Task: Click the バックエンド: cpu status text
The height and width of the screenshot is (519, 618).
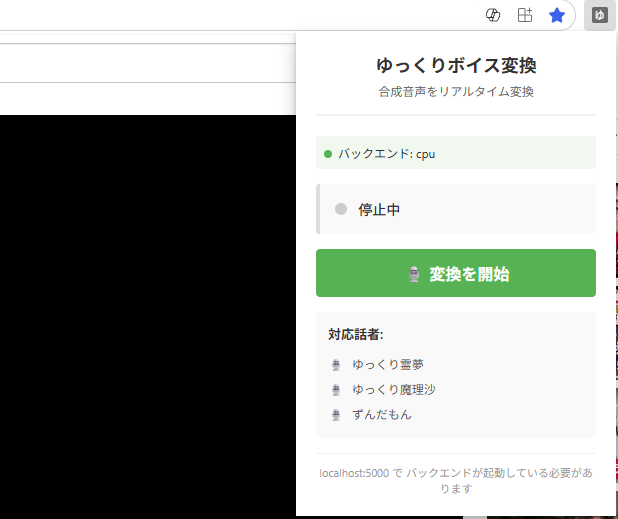Action: tap(387, 154)
